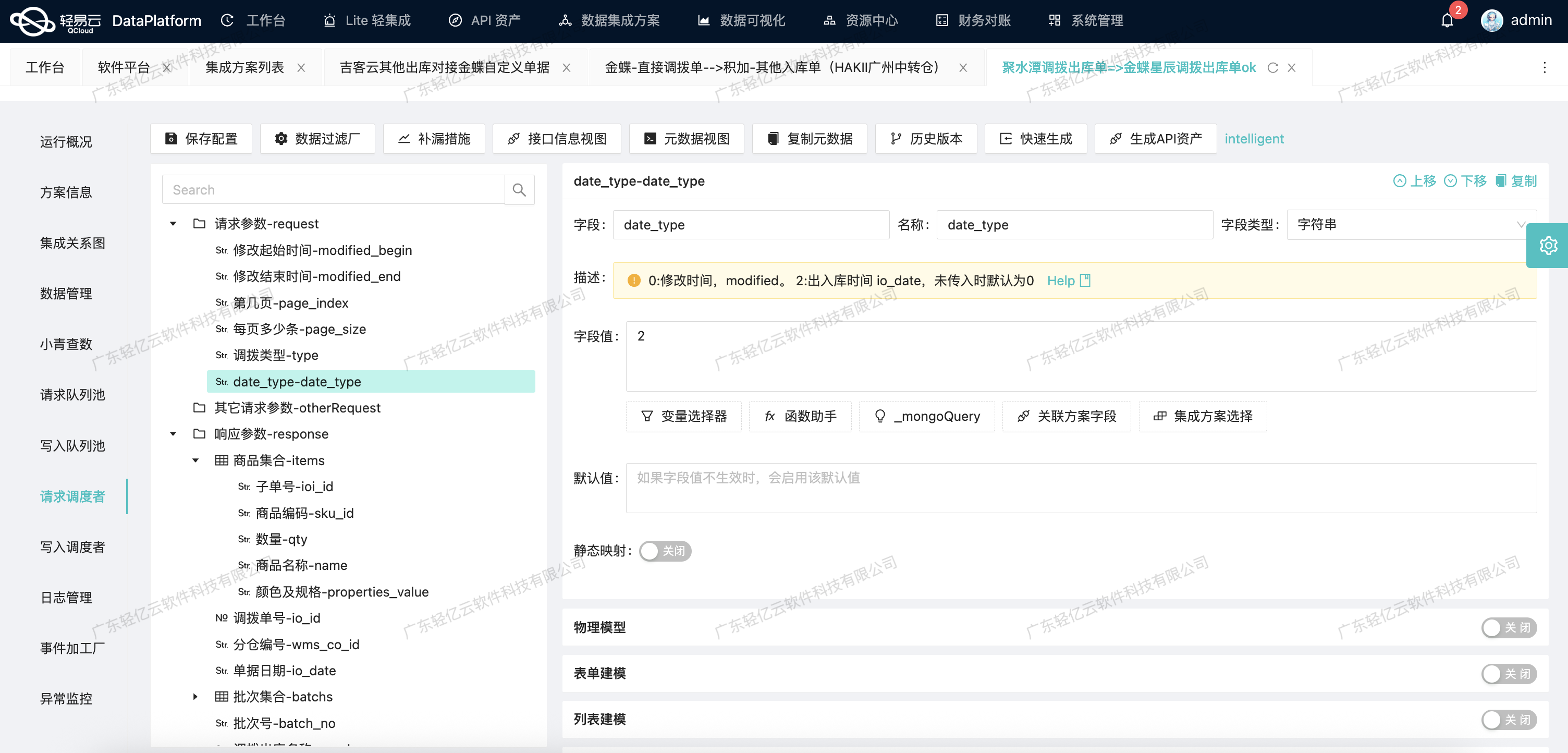
Task: Toggle the 表单建模 switch
Action: pyautogui.click(x=1509, y=674)
